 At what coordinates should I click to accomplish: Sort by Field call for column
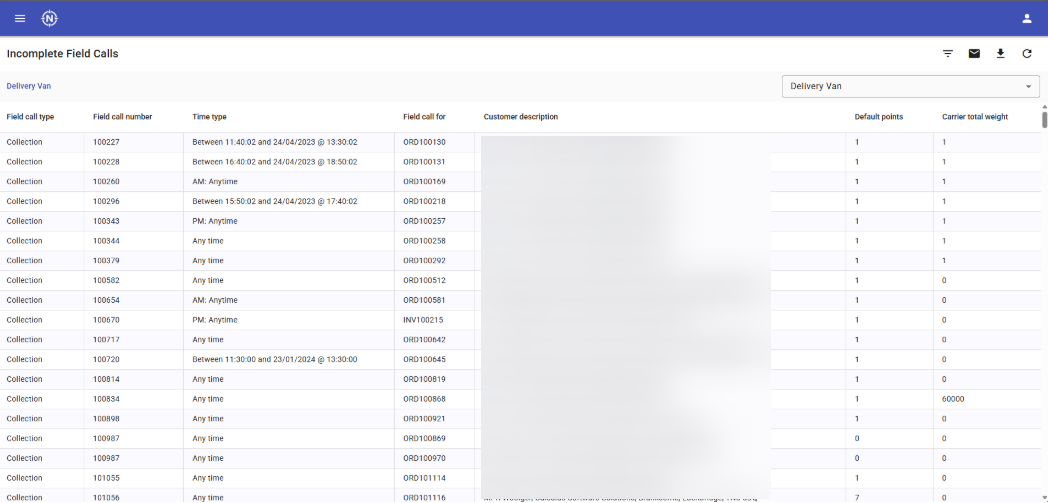[424, 117]
